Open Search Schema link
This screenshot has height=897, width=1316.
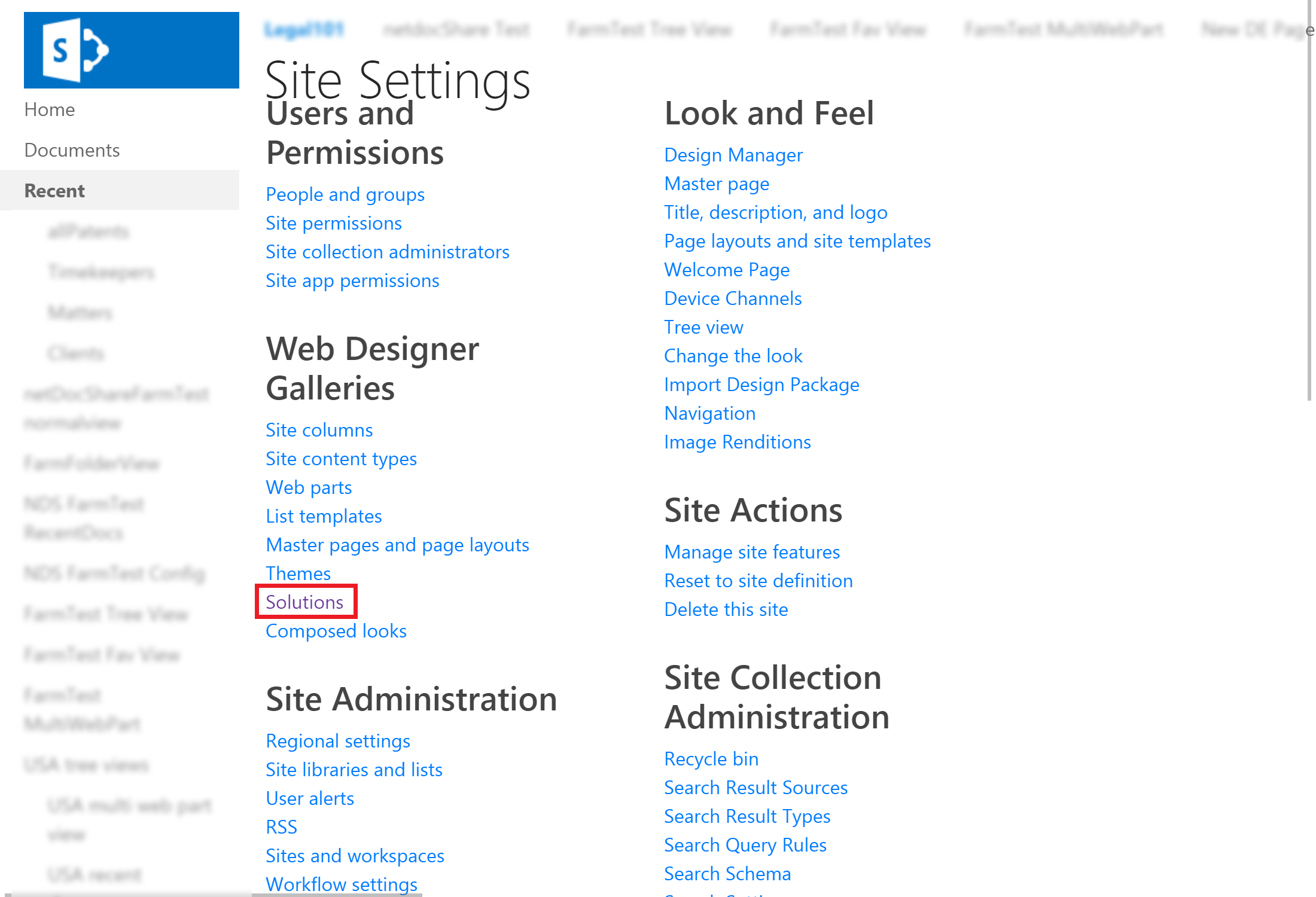click(x=727, y=874)
